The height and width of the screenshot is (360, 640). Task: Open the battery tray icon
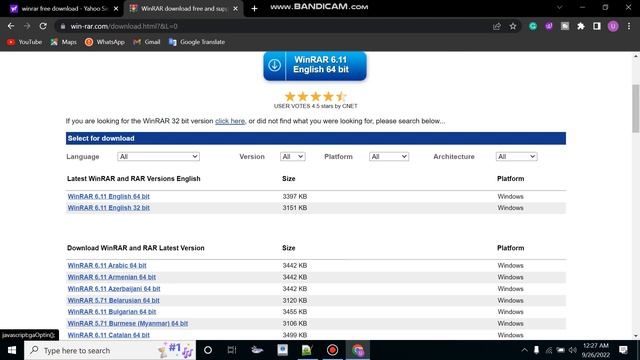(561, 350)
